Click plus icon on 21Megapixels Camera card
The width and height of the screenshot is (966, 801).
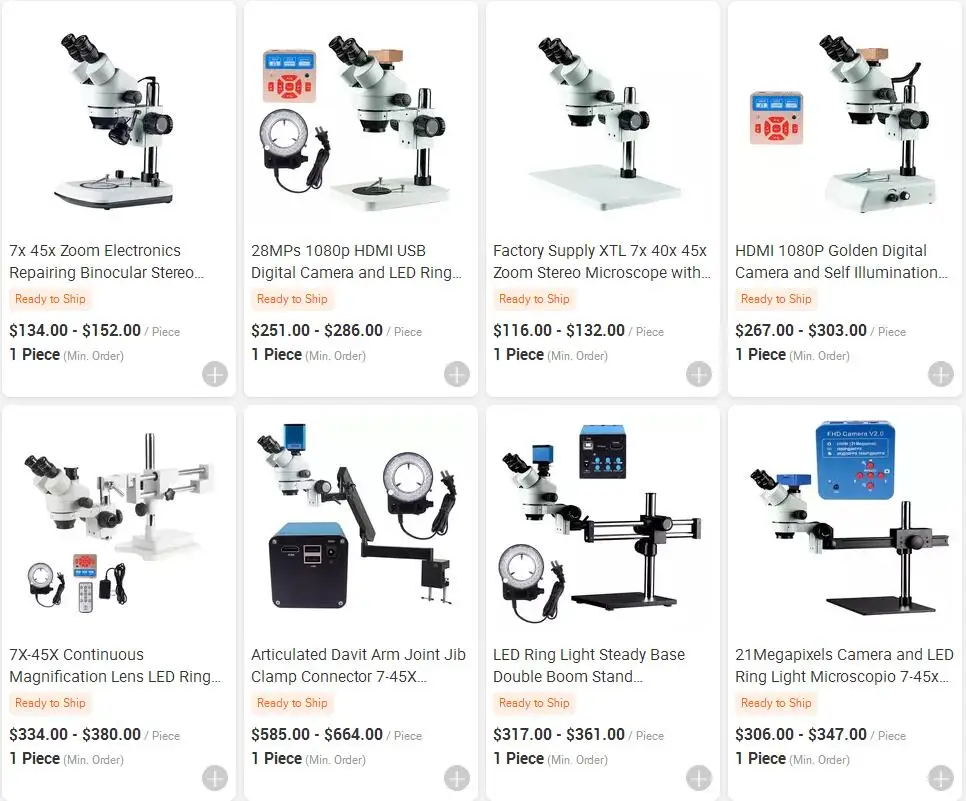941,778
